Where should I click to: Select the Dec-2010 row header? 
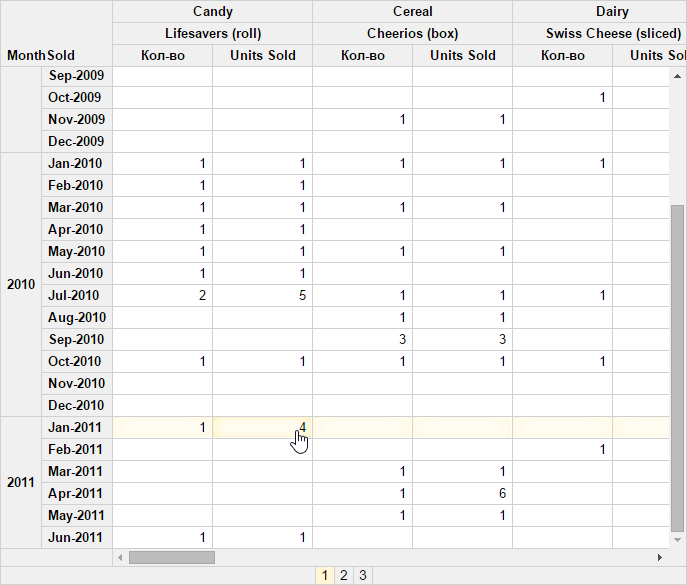[x=77, y=405]
